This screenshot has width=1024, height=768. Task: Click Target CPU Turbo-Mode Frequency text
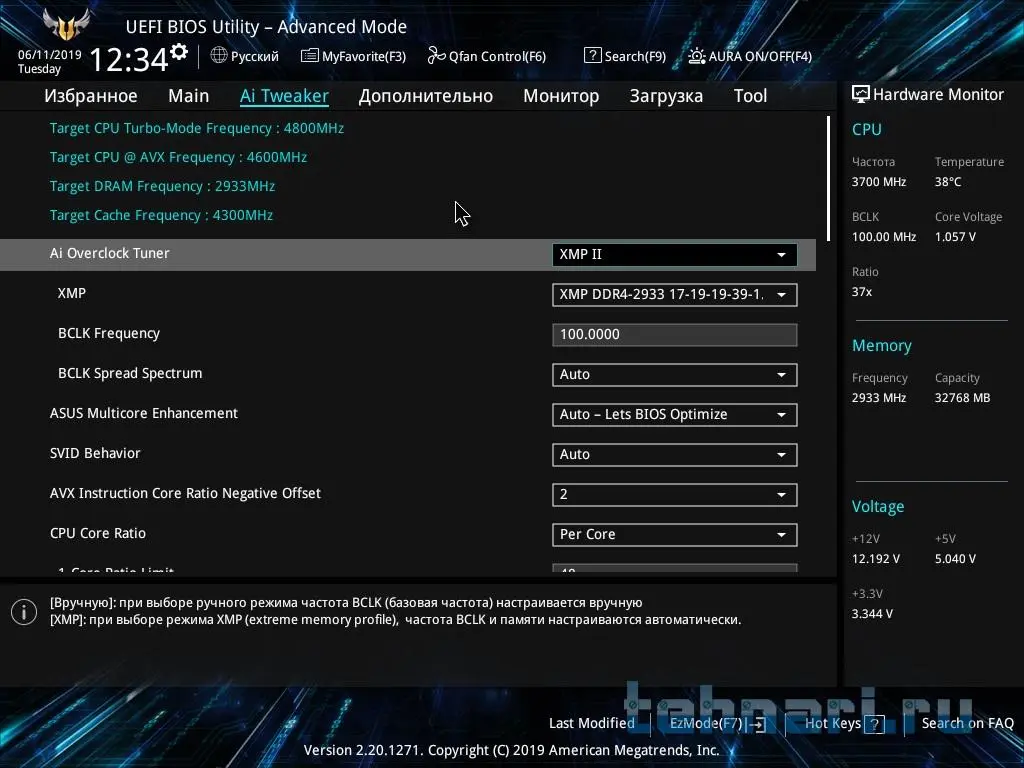197,129
